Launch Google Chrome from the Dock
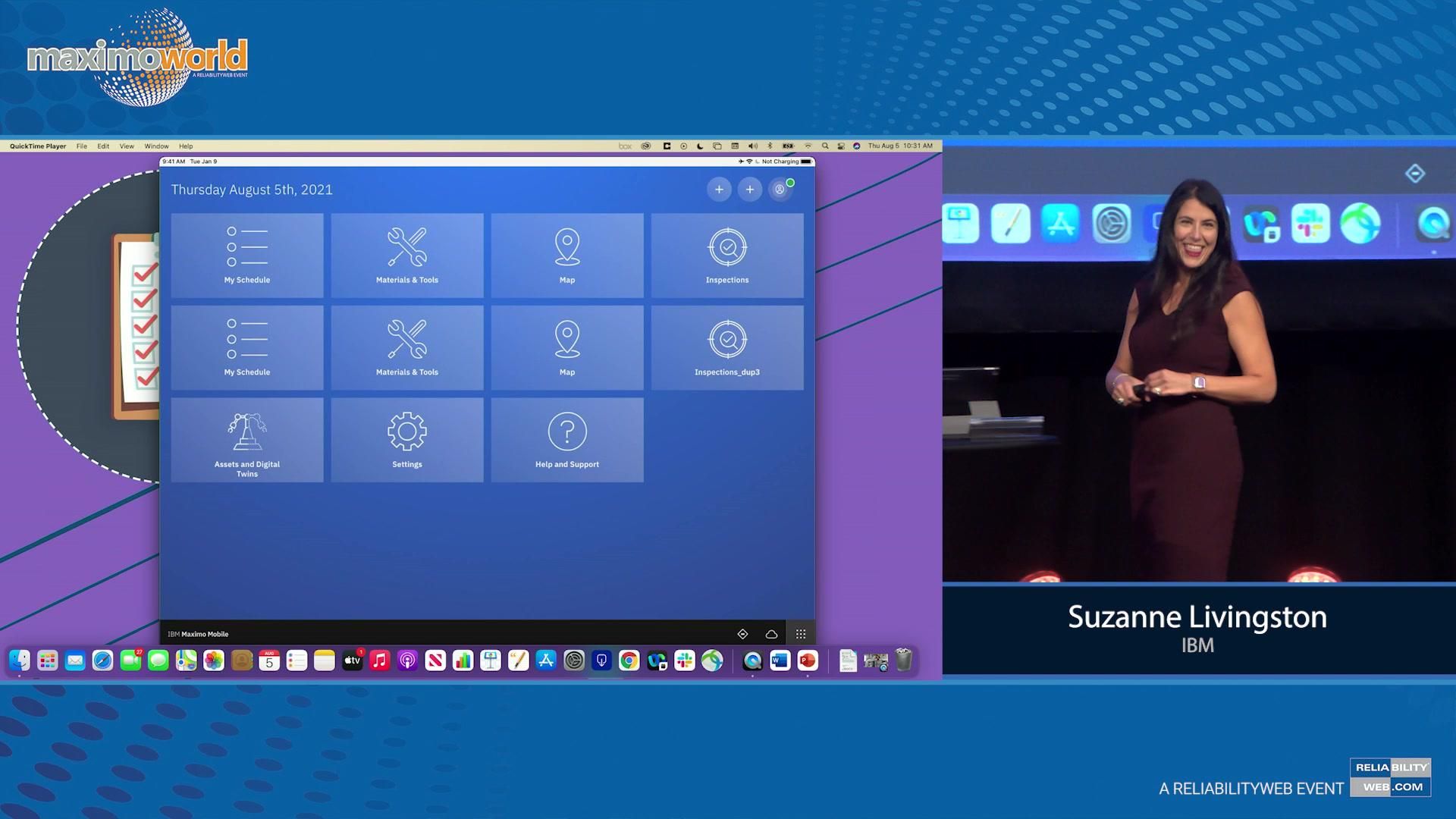 [629, 661]
